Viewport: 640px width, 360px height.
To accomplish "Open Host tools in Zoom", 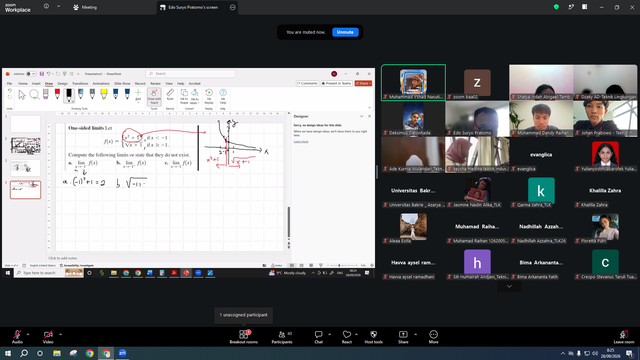I will [x=373, y=337].
